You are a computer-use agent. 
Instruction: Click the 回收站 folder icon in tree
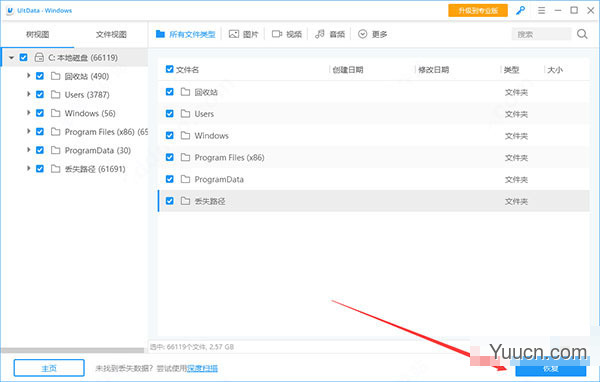pos(55,76)
